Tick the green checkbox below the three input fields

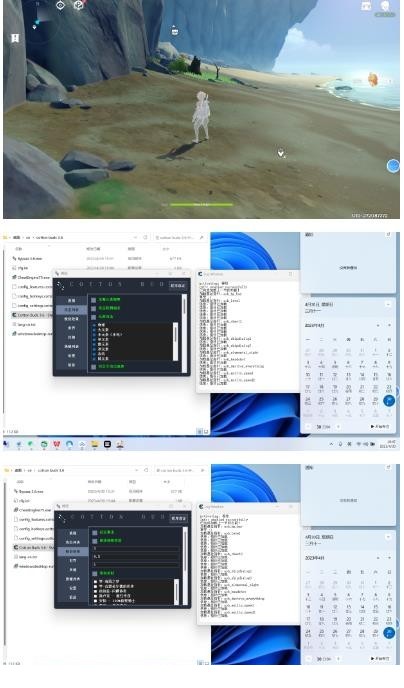tap(94, 573)
